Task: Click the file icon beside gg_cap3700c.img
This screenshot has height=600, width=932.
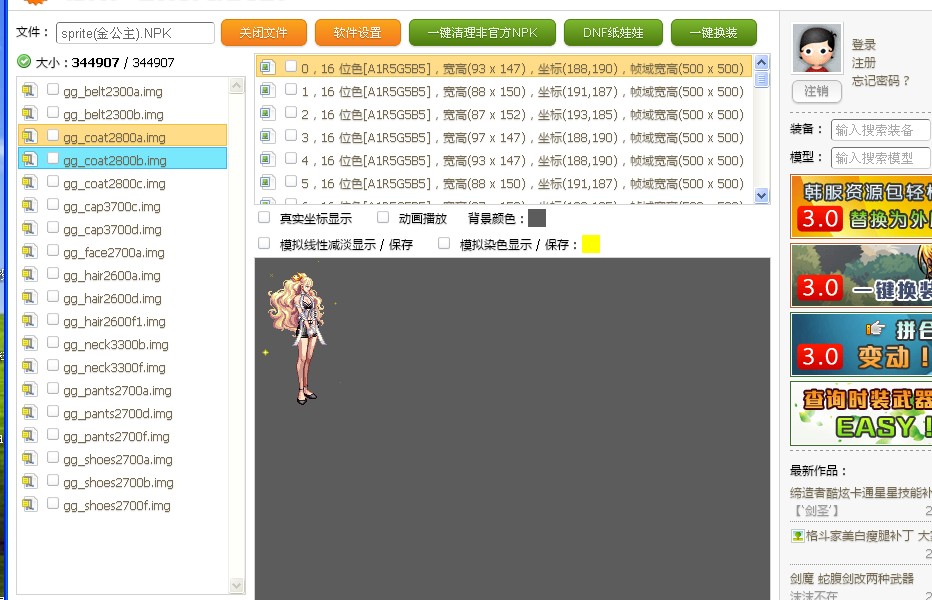Action: 29,206
